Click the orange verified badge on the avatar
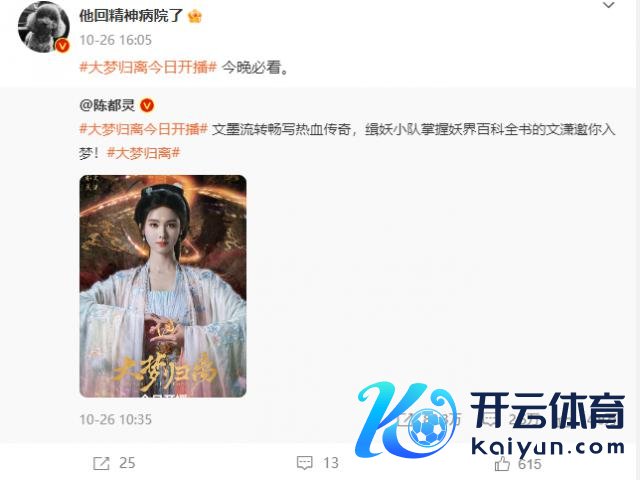The image size is (640, 480). click(62, 46)
